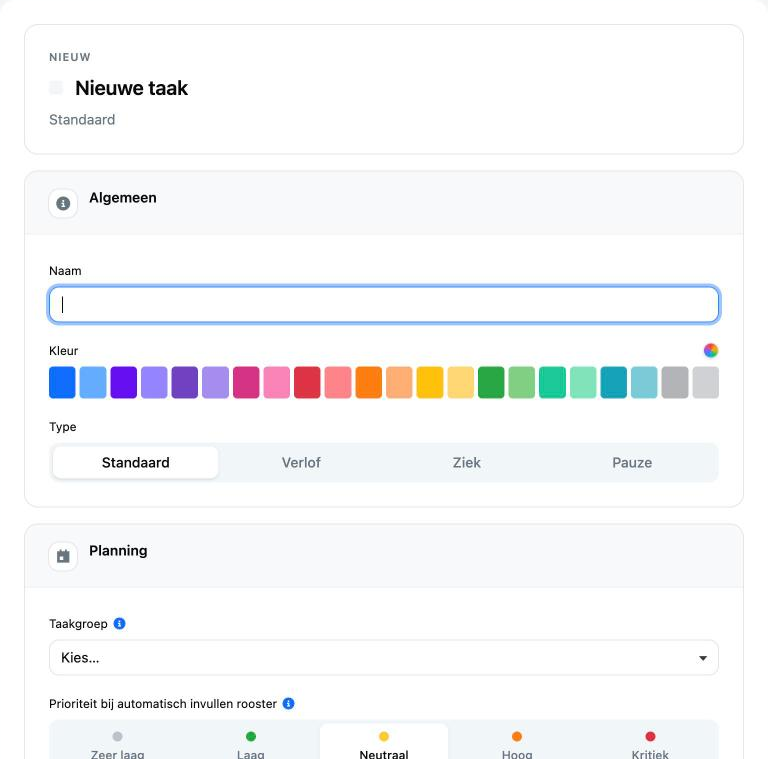Screen dimensions: 768x759
Task: Click the Taakgroep dropdown arrow
Action: [x=703, y=658]
